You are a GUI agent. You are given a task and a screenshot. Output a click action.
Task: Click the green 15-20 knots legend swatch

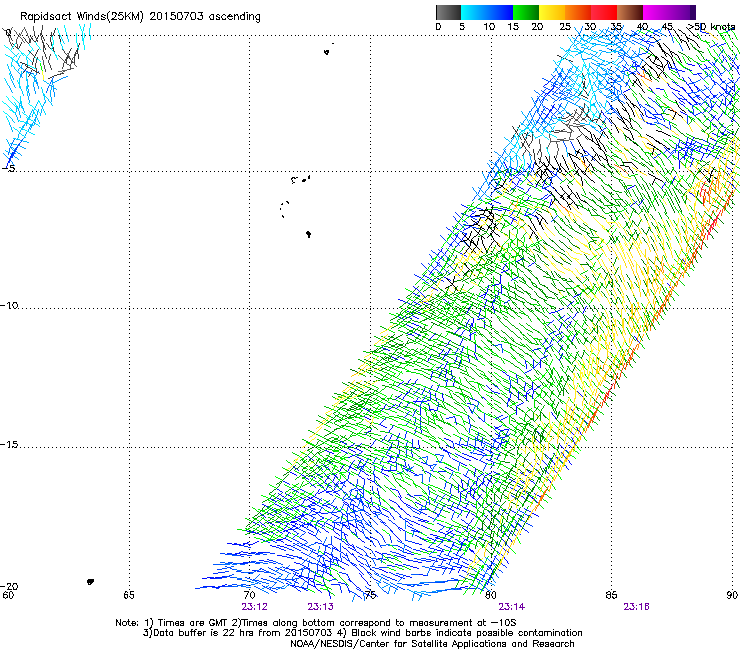[526, 12]
